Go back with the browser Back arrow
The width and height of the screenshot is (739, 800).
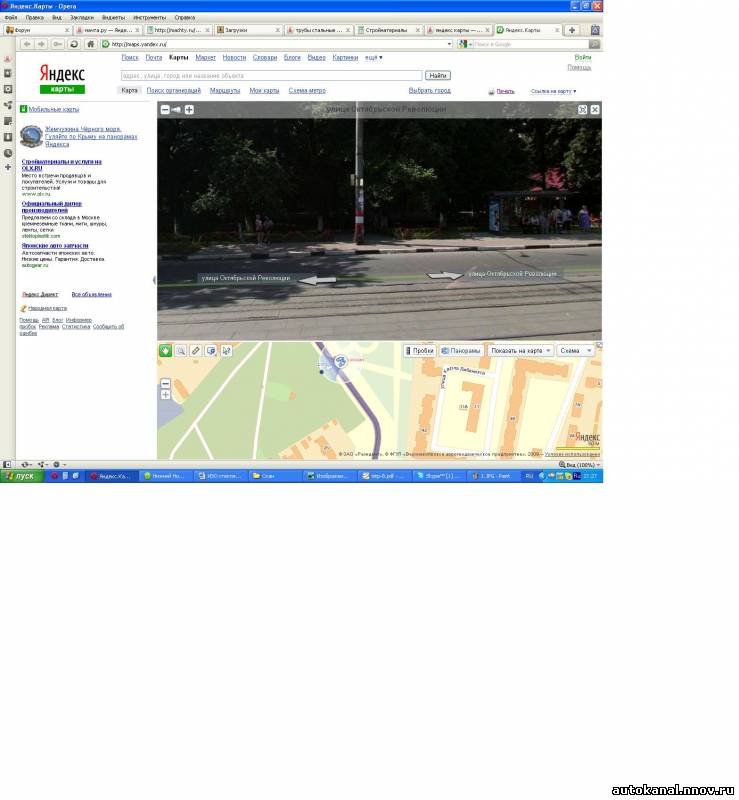(27, 44)
